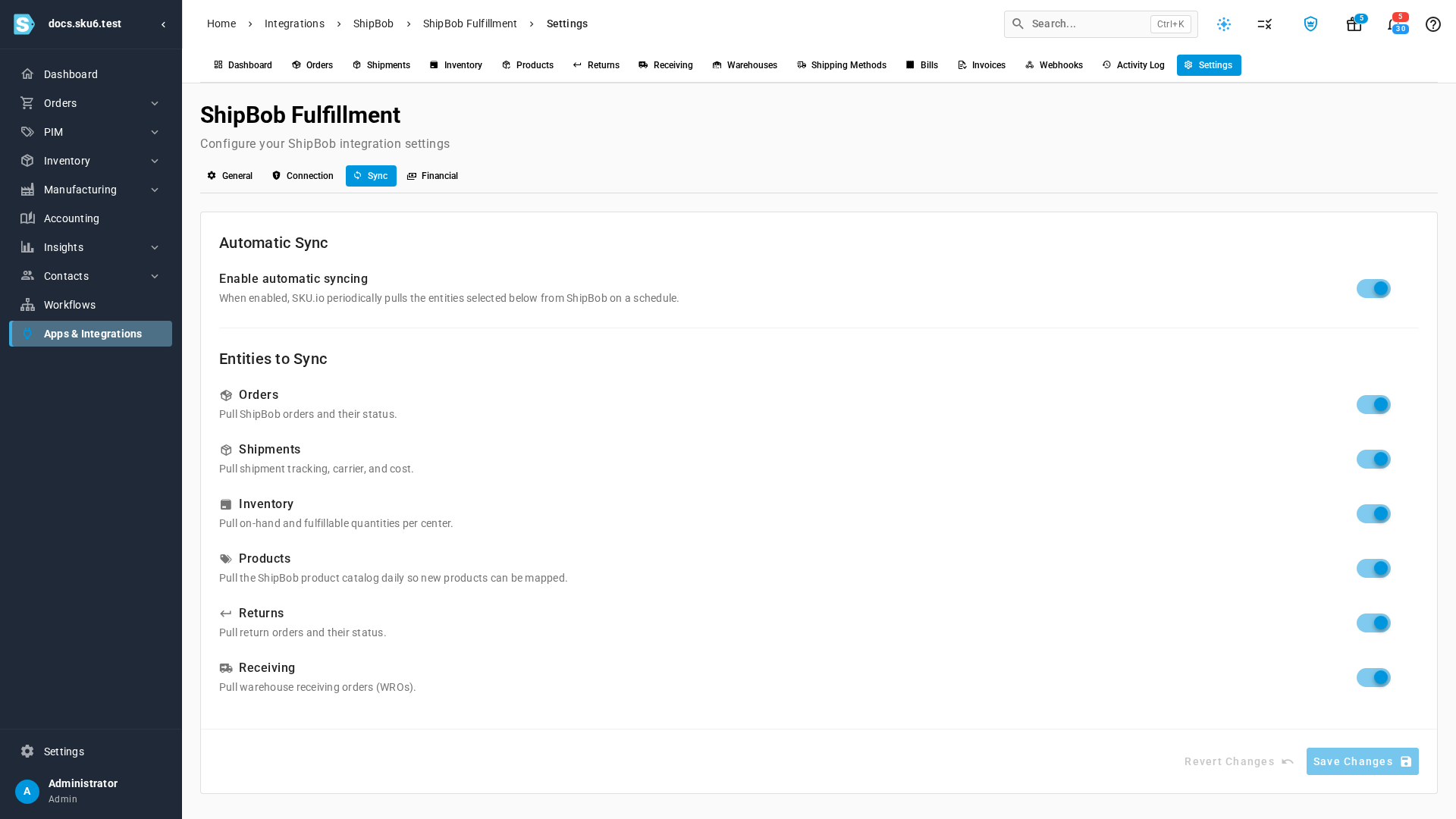Toggle the Receiving entity sync switch
The width and height of the screenshot is (1456, 819).
click(1373, 678)
